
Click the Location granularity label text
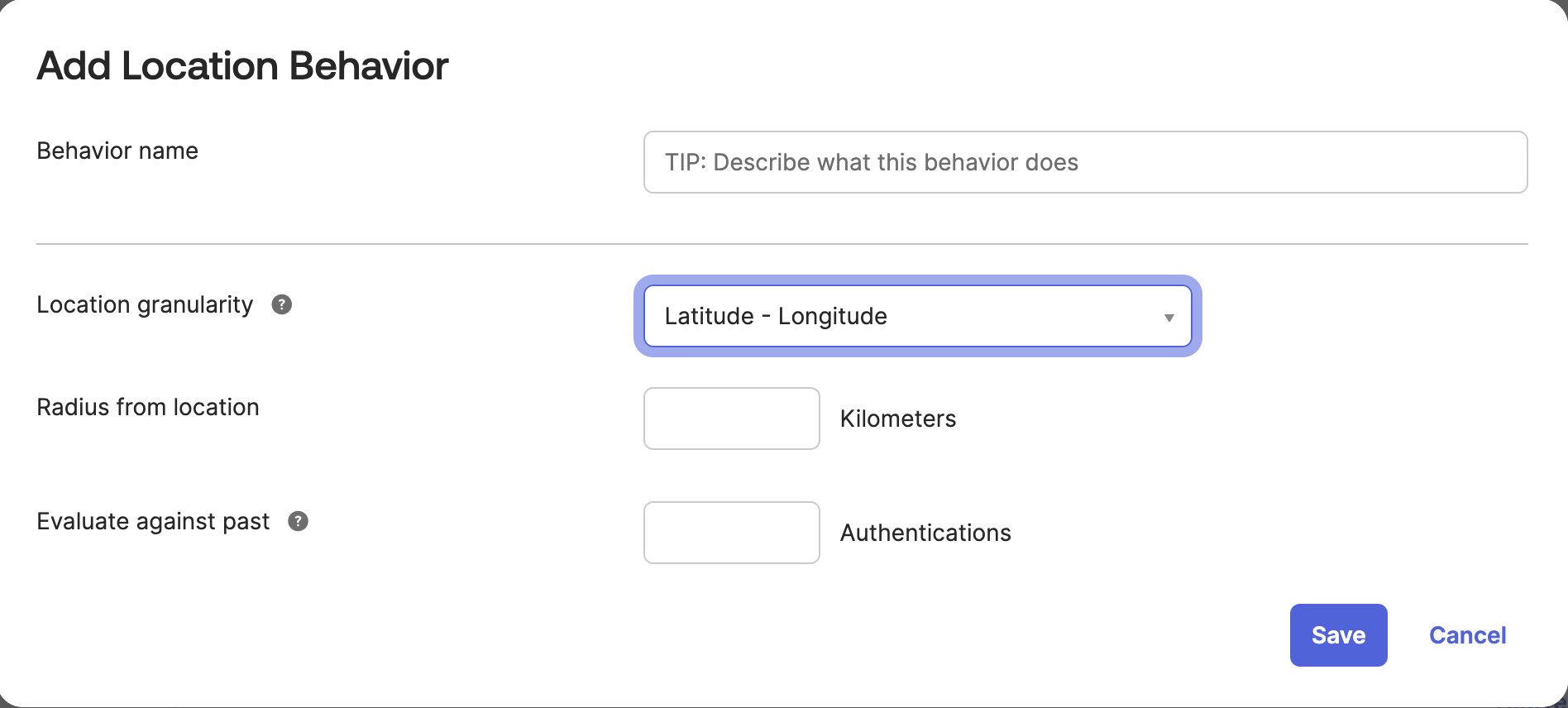click(x=144, y=304)
